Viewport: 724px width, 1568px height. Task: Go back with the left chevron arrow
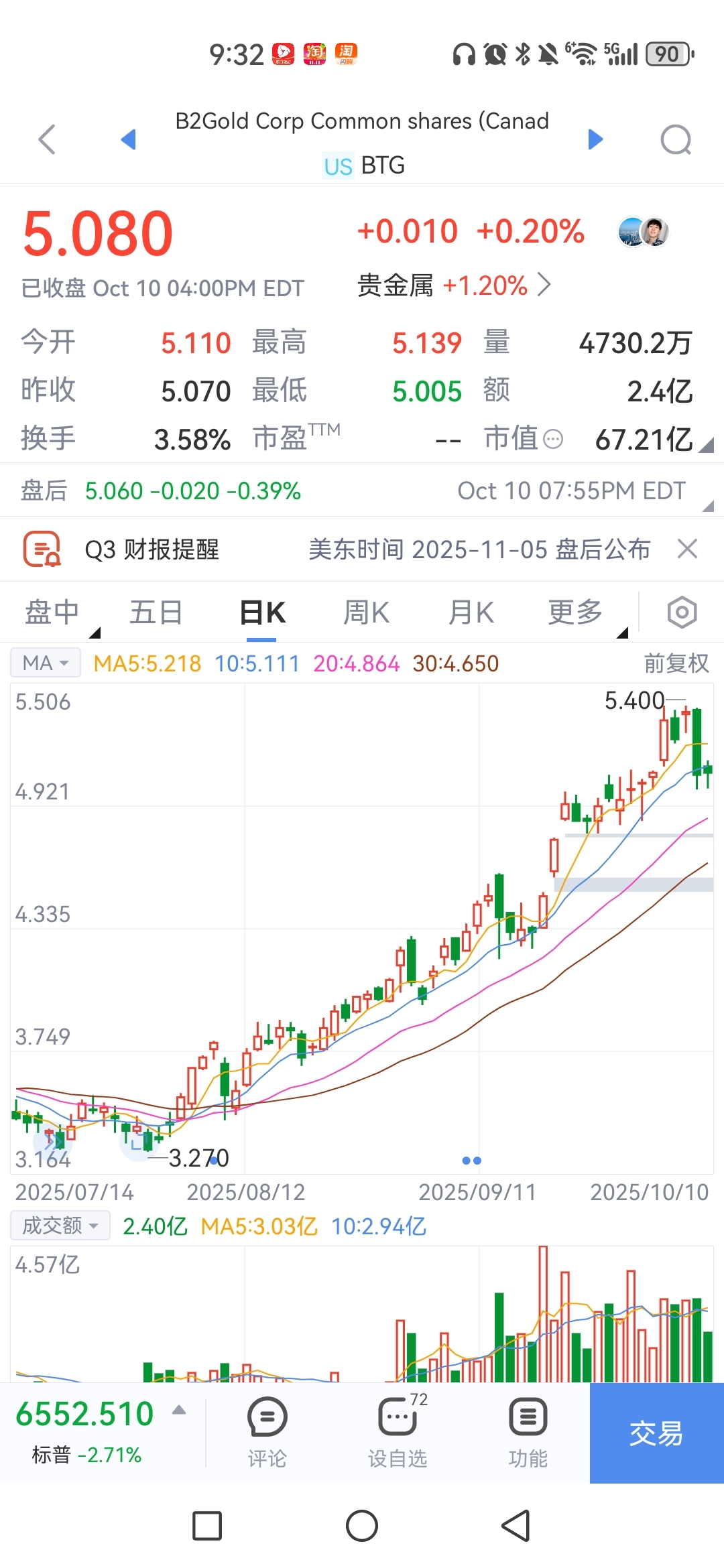(x=47, y=139)
